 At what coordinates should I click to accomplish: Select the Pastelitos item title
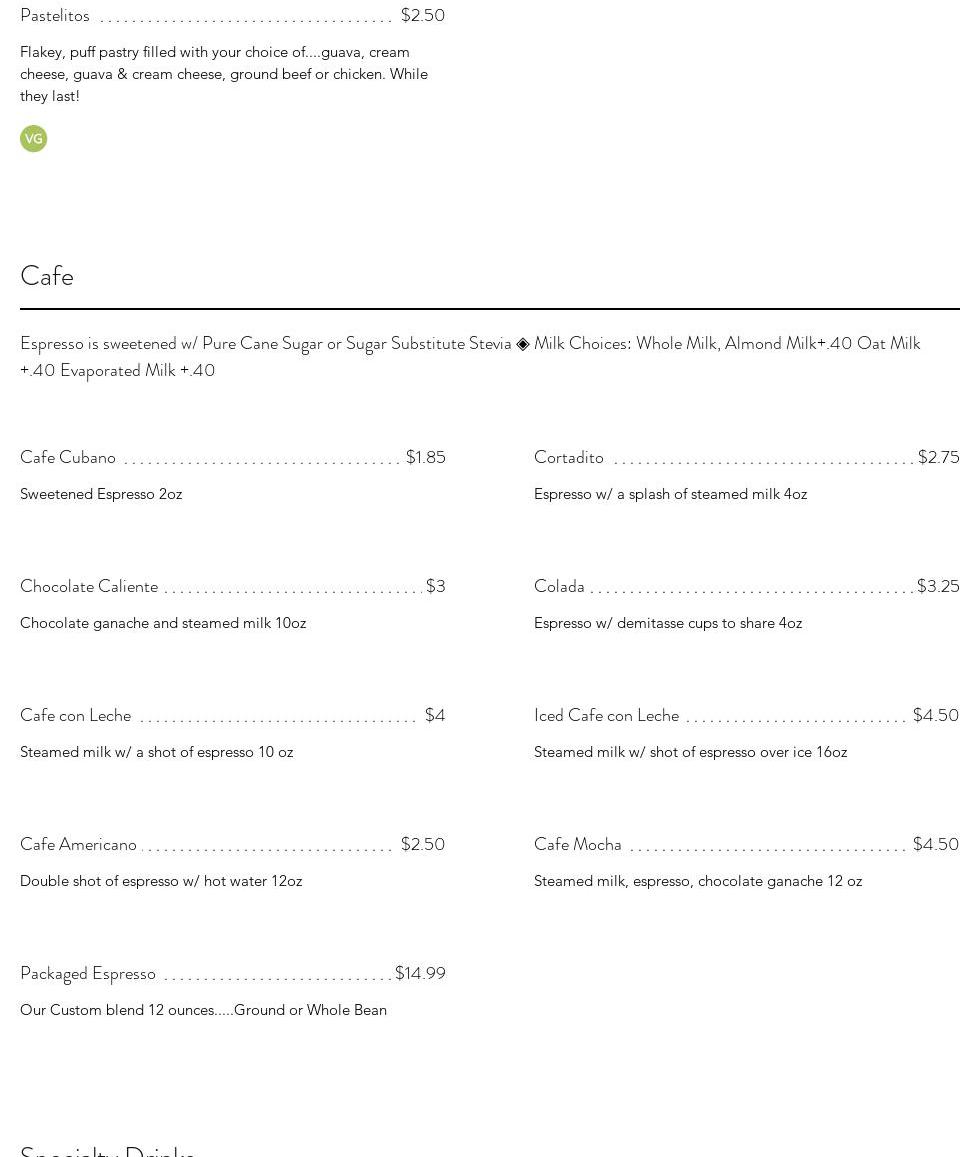click(x=55, y=16)
